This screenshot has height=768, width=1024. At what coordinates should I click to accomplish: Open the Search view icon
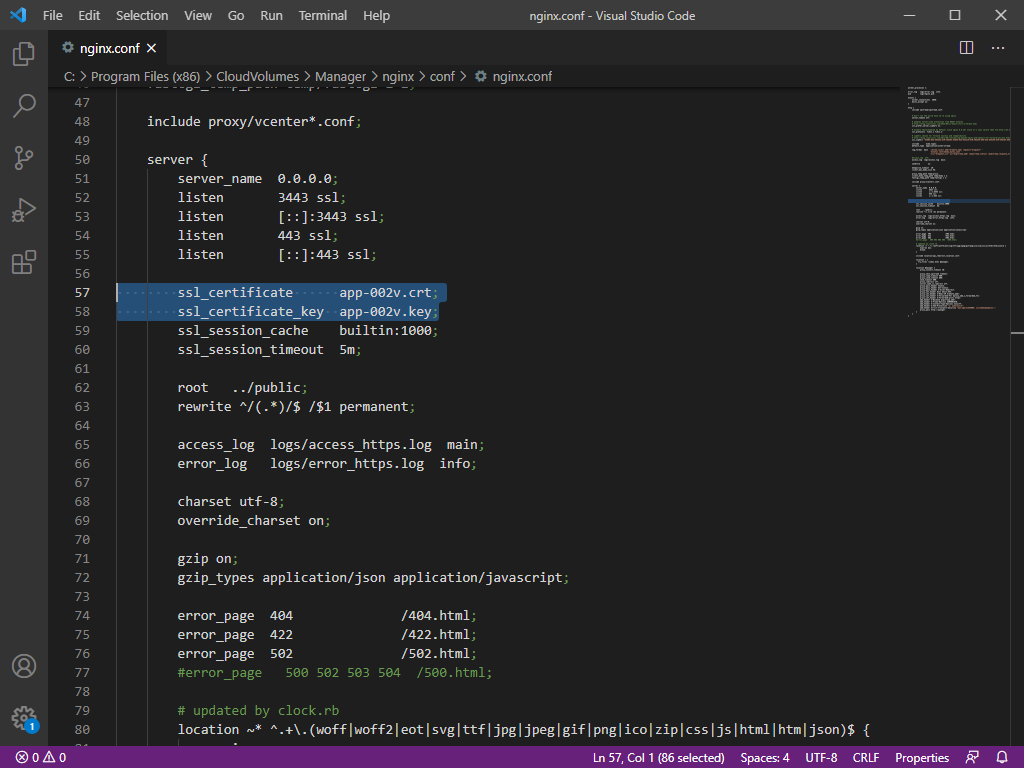coord(24,105)
